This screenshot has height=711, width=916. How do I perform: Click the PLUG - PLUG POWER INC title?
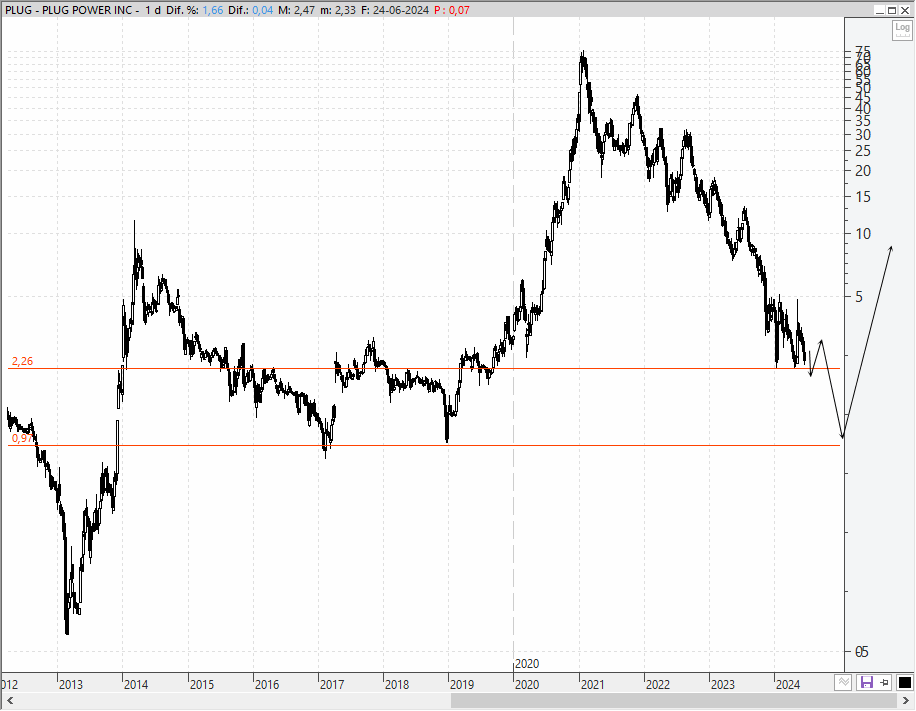coord(71,10)
